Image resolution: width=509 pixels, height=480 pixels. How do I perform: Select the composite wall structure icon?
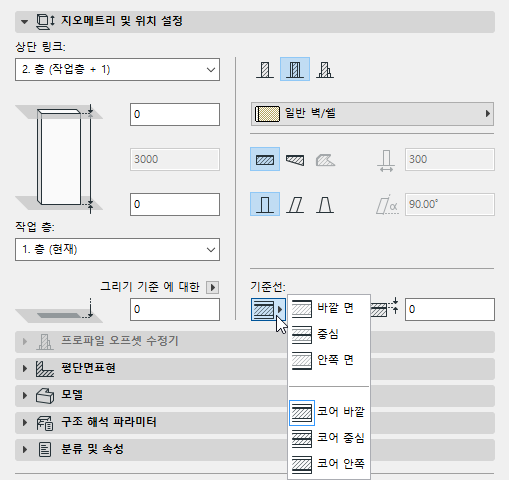pos(295,69)
